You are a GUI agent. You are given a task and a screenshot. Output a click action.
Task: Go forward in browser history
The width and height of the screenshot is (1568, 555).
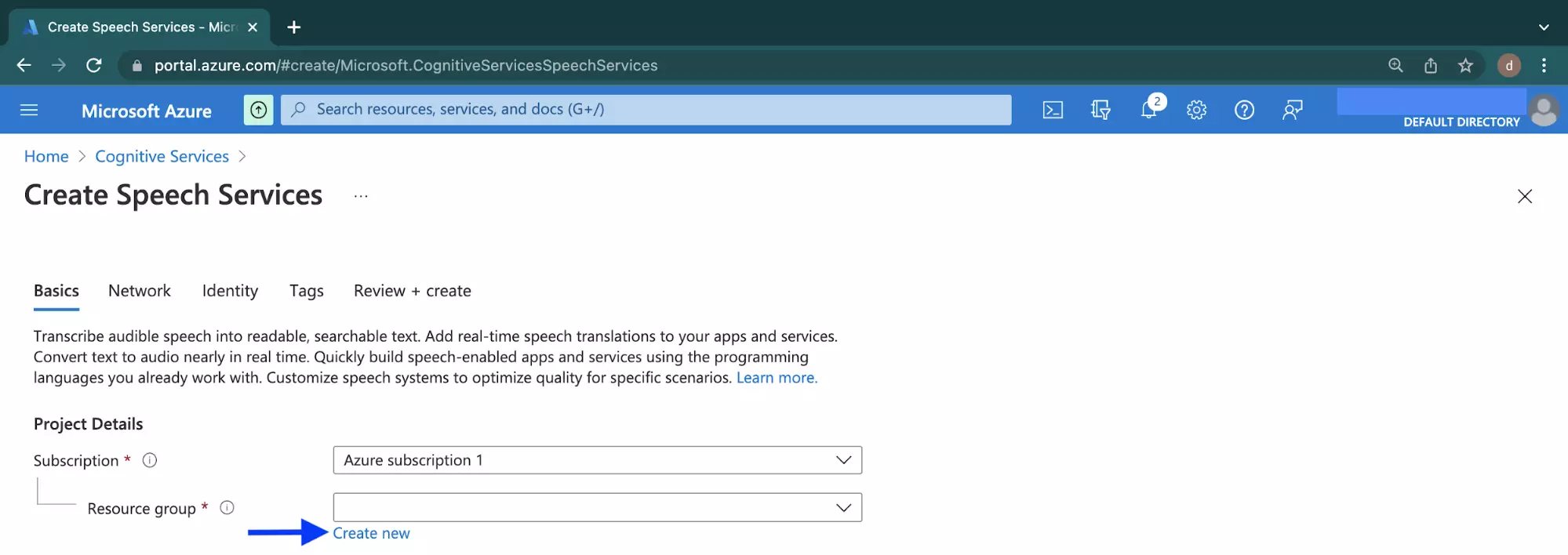pyautogui.click(x=59, y=65)
